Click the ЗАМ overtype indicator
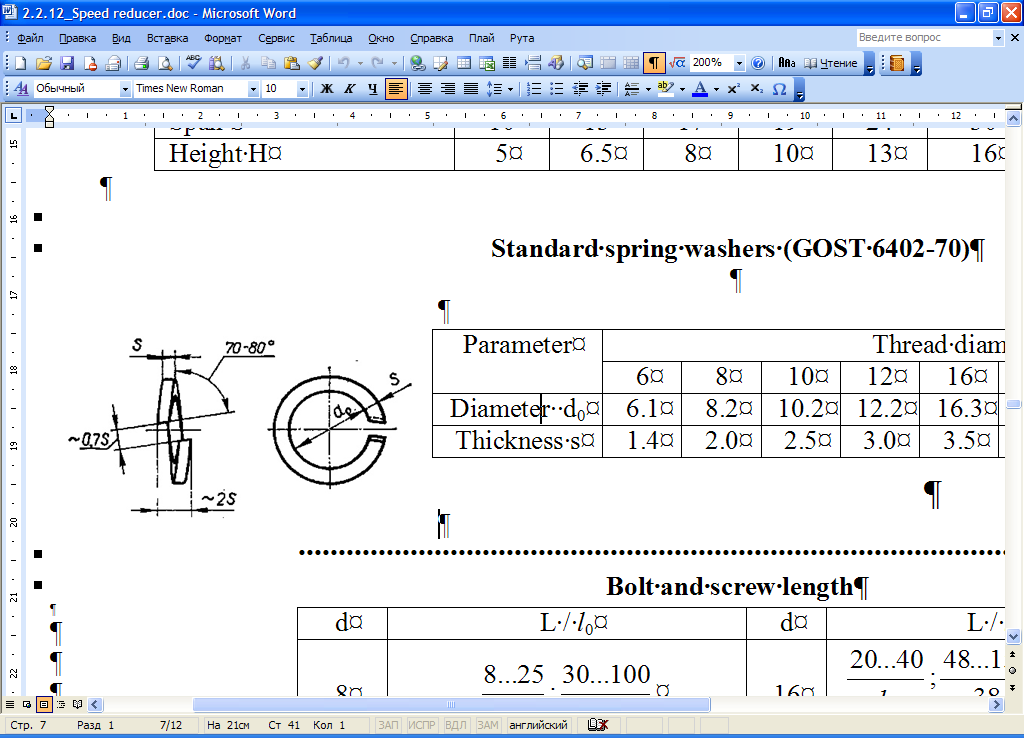Screen dimensions: 1024x738 tap(488, 725)
